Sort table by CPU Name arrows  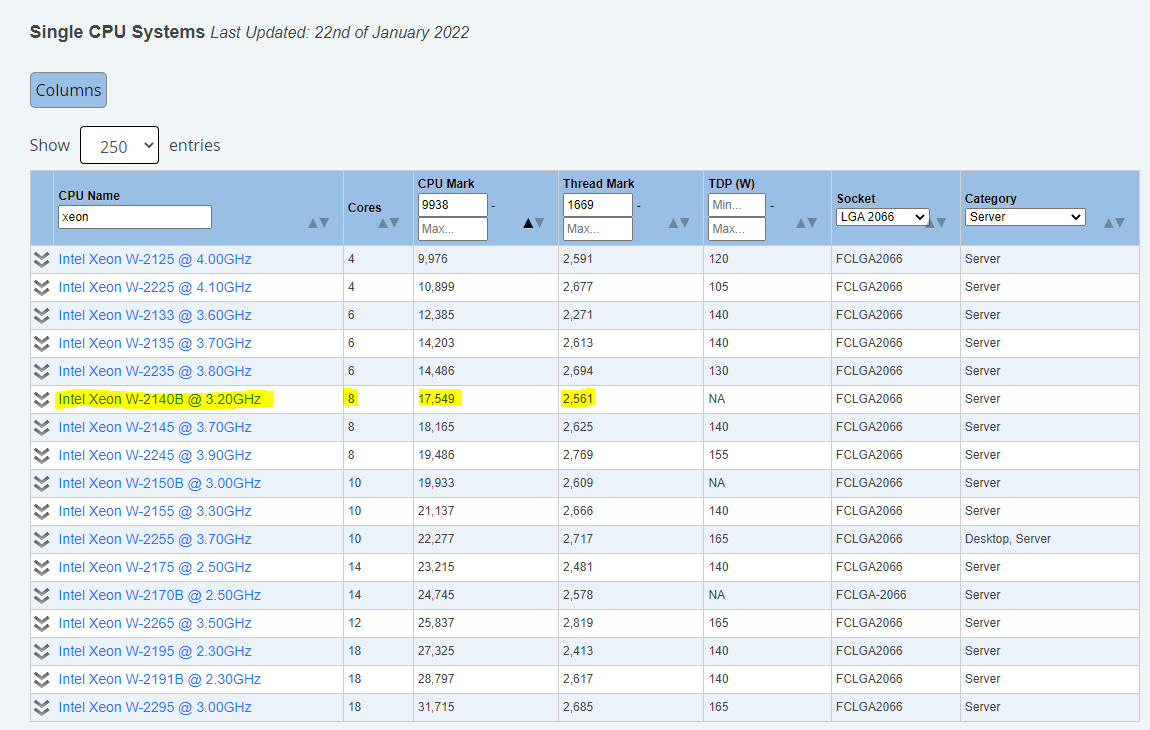click(x=318, y=223)
